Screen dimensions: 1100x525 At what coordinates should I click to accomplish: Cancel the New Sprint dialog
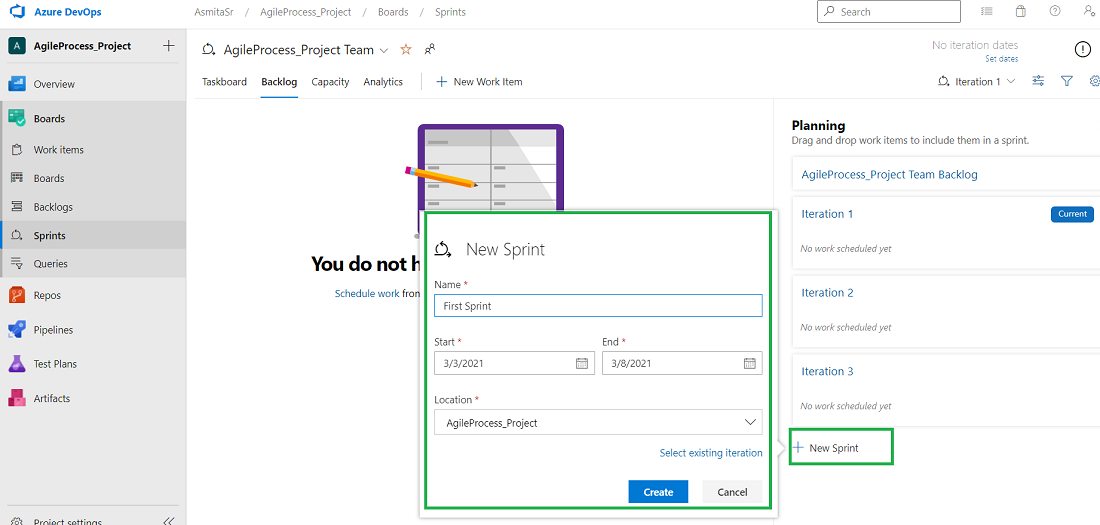pos(732,491)
